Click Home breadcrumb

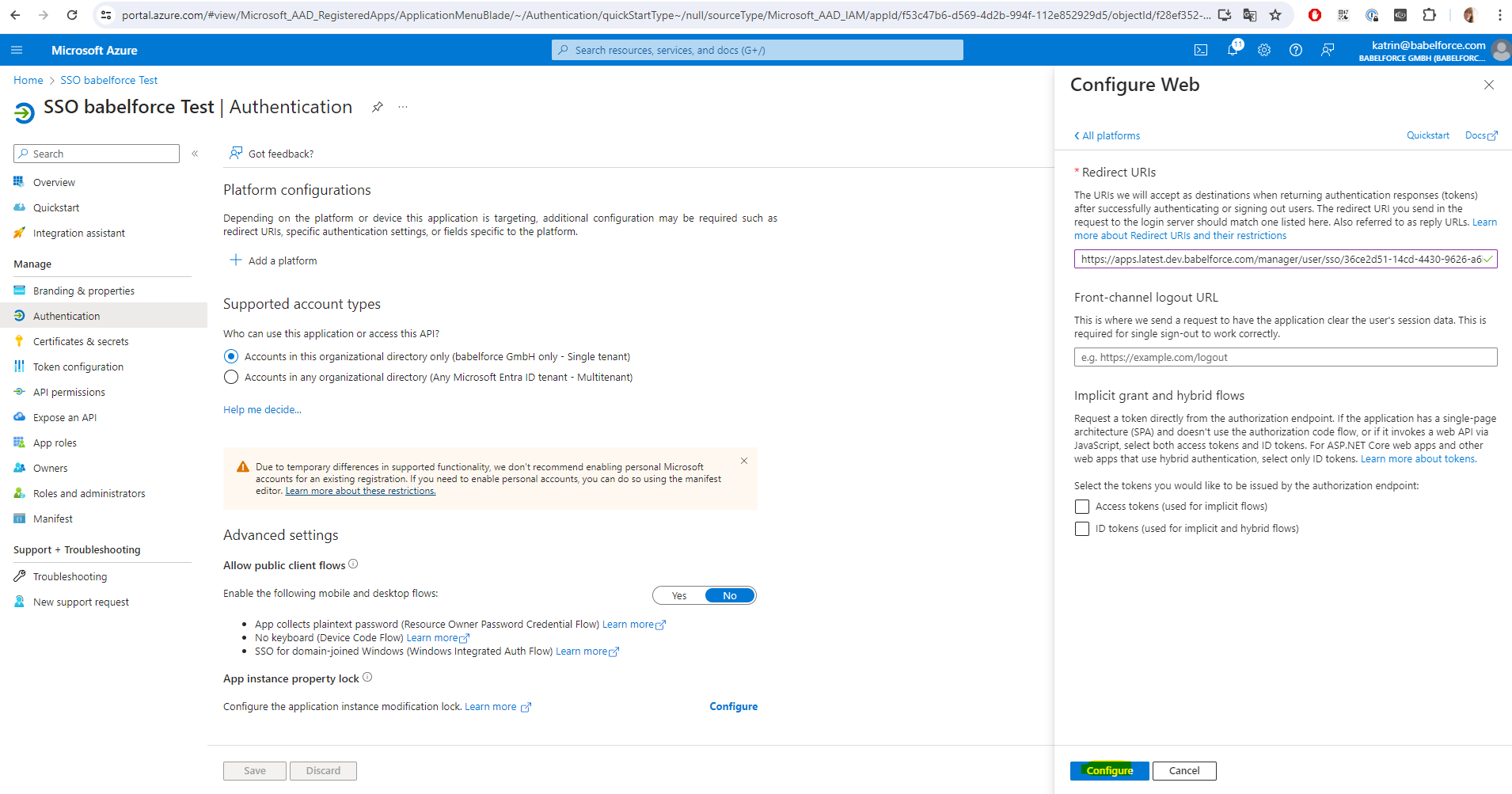28,80
